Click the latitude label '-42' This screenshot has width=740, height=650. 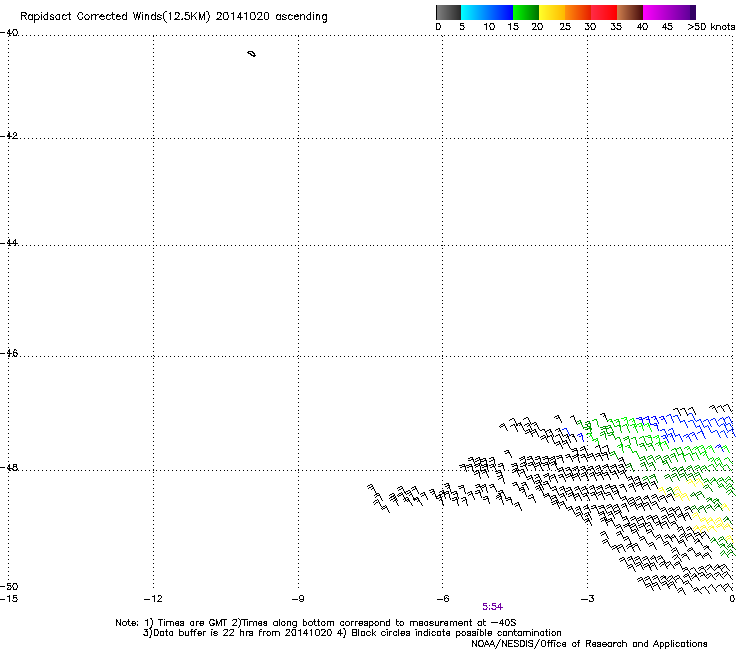[x=9, y=135]
